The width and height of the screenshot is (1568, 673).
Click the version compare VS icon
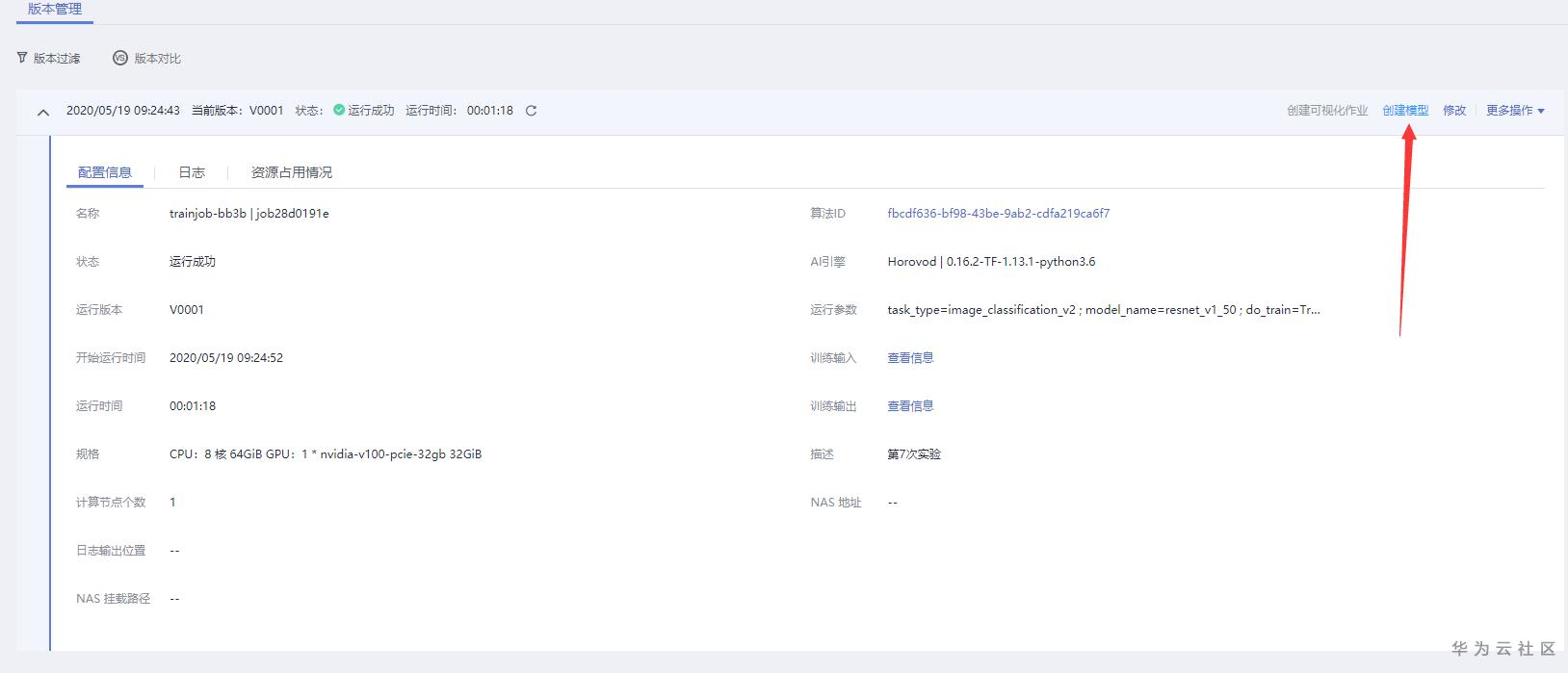(x=120, y=58)
